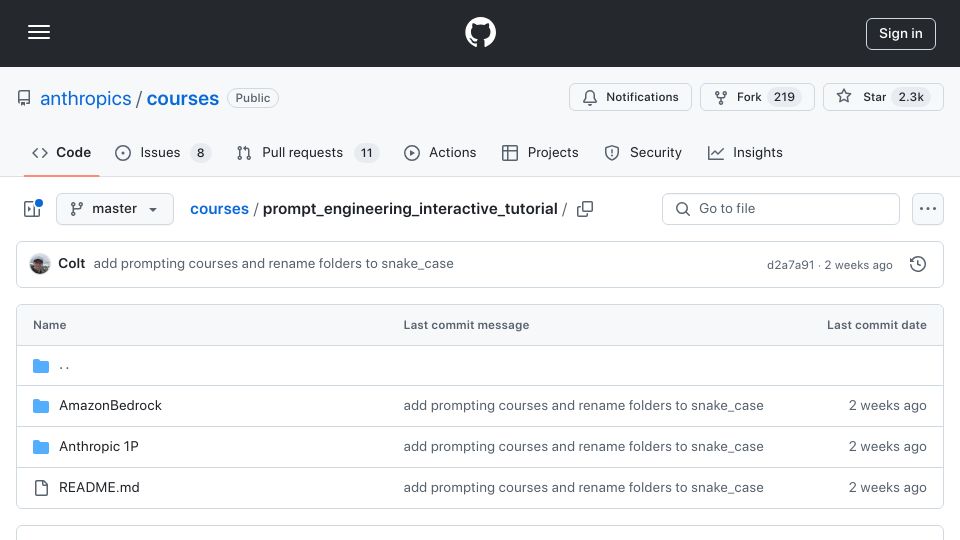Click the Name column header

click(x=50, y=325)
